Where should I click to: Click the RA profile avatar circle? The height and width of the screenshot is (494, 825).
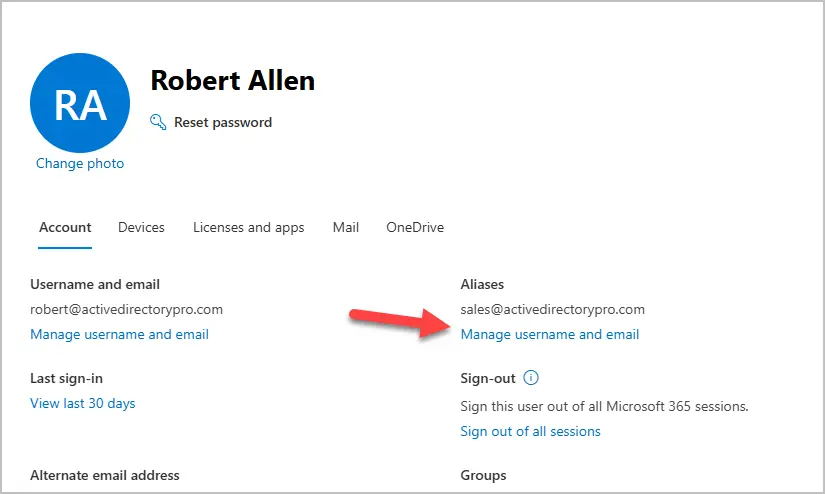tap(80, 103)
